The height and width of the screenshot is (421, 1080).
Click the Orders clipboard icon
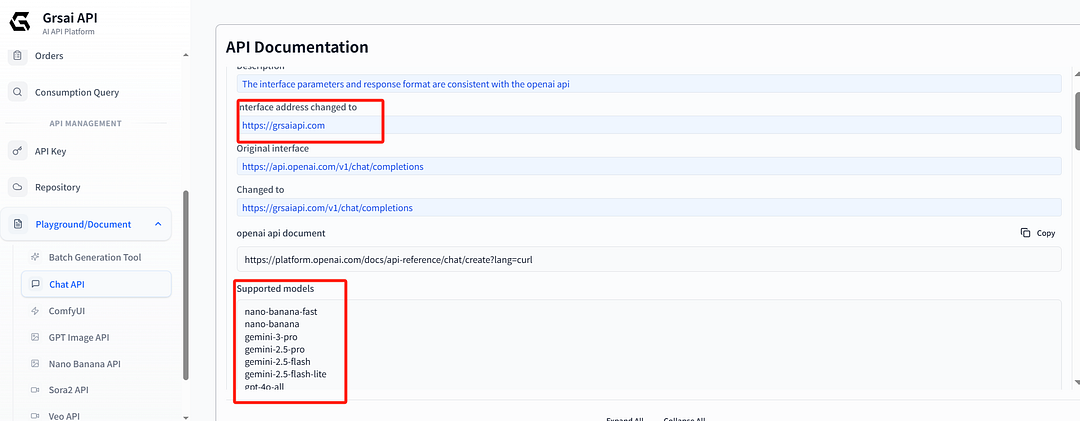17,56
